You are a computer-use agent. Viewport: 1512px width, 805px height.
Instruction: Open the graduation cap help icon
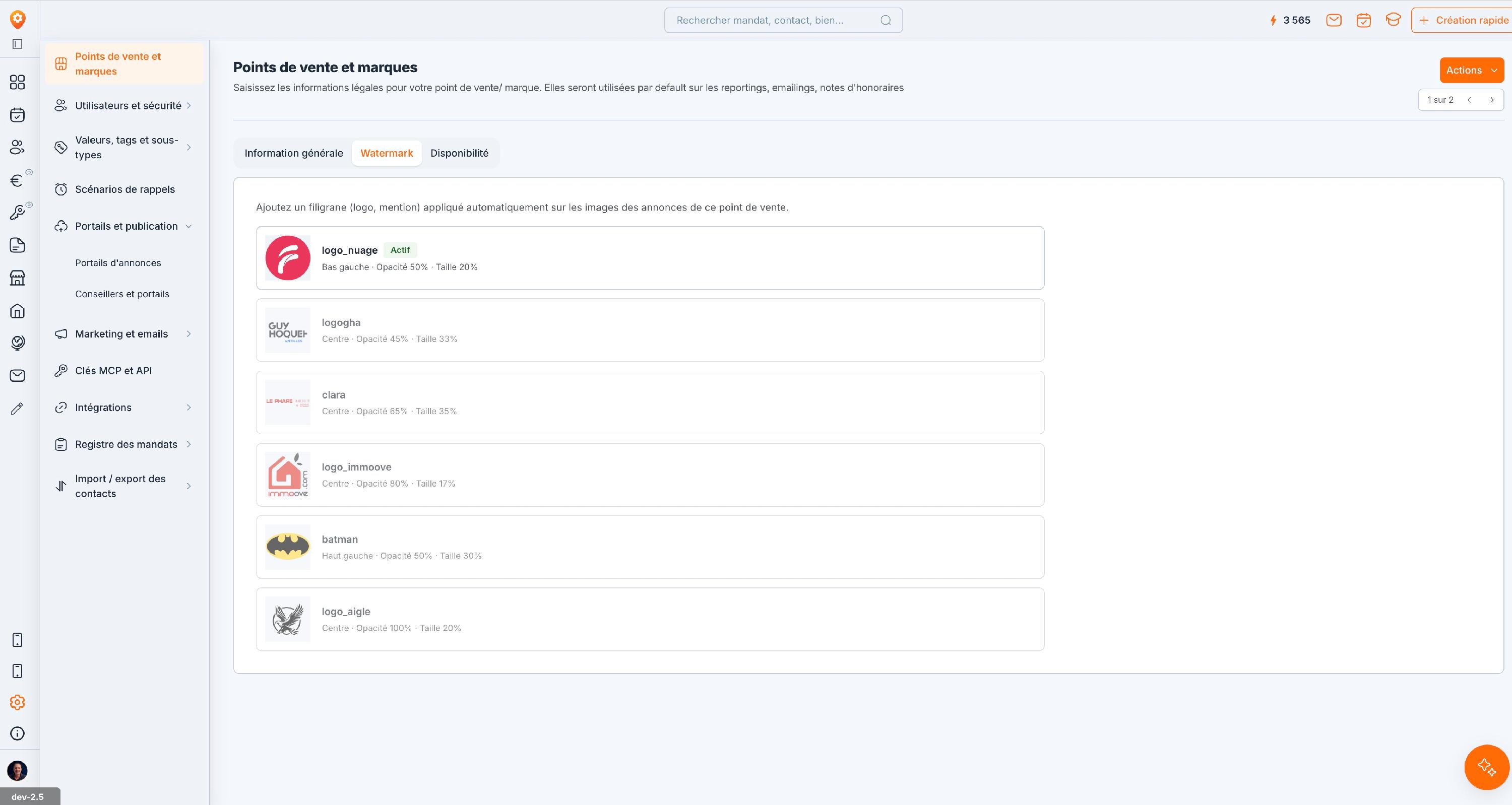pyautogui.click(x=1393, y=20)
